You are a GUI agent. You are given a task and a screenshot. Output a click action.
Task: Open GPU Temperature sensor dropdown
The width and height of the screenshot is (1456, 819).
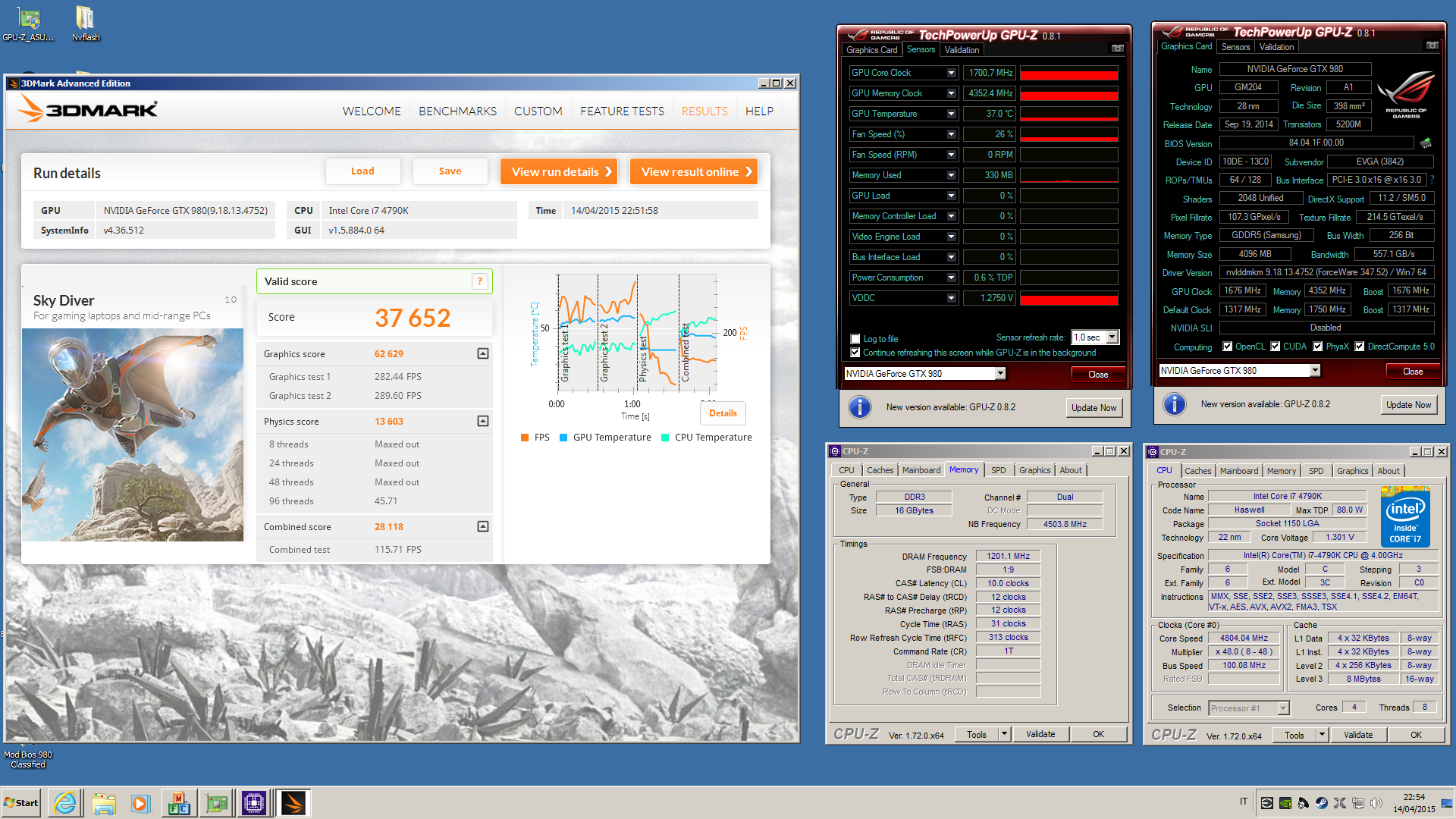tap(951, 114)
